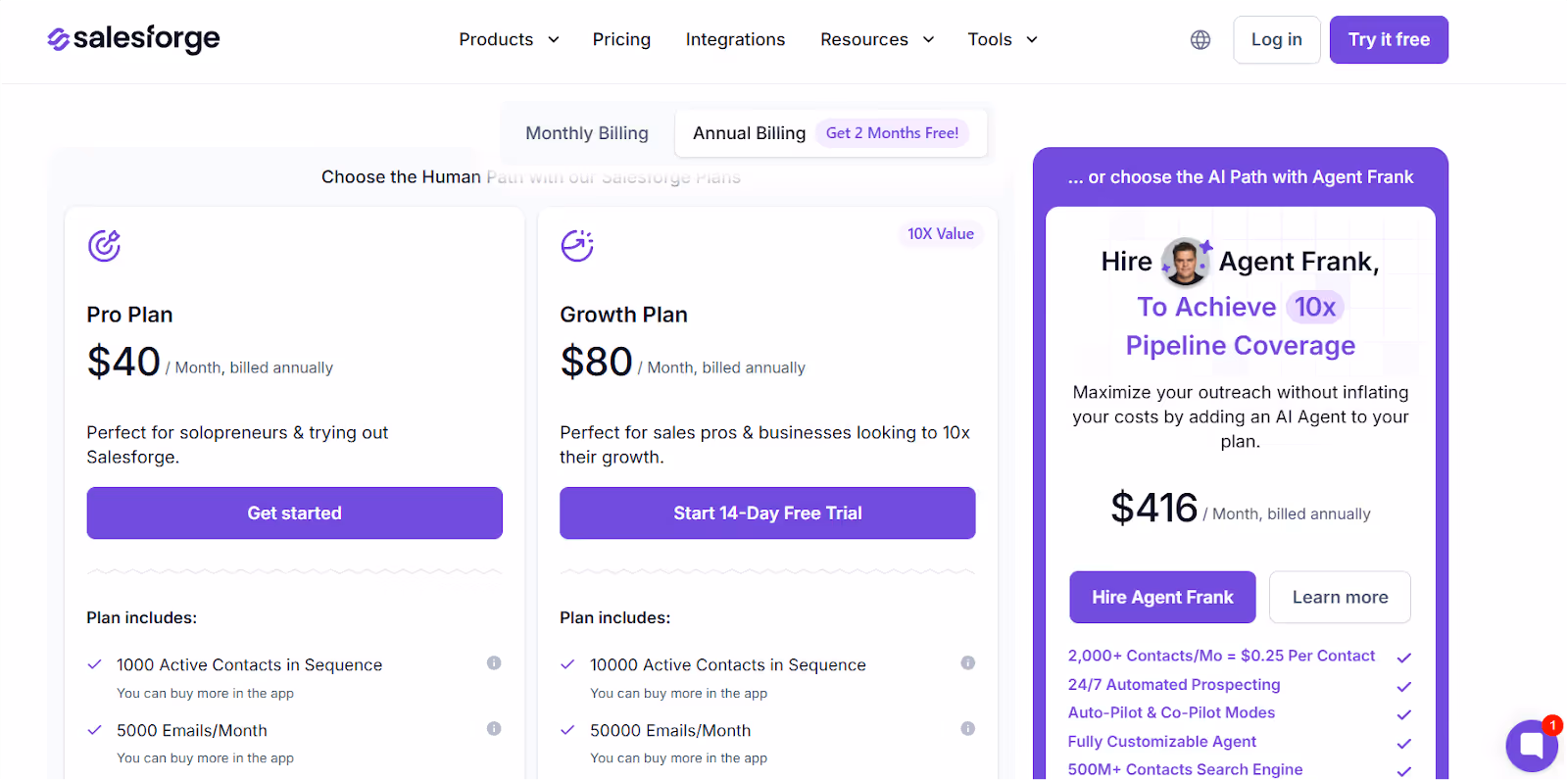This screenshot has width=1568, height=781.
Task: Click the Salesforge logo
Action: pyautogui.click(x=133, y=39)
